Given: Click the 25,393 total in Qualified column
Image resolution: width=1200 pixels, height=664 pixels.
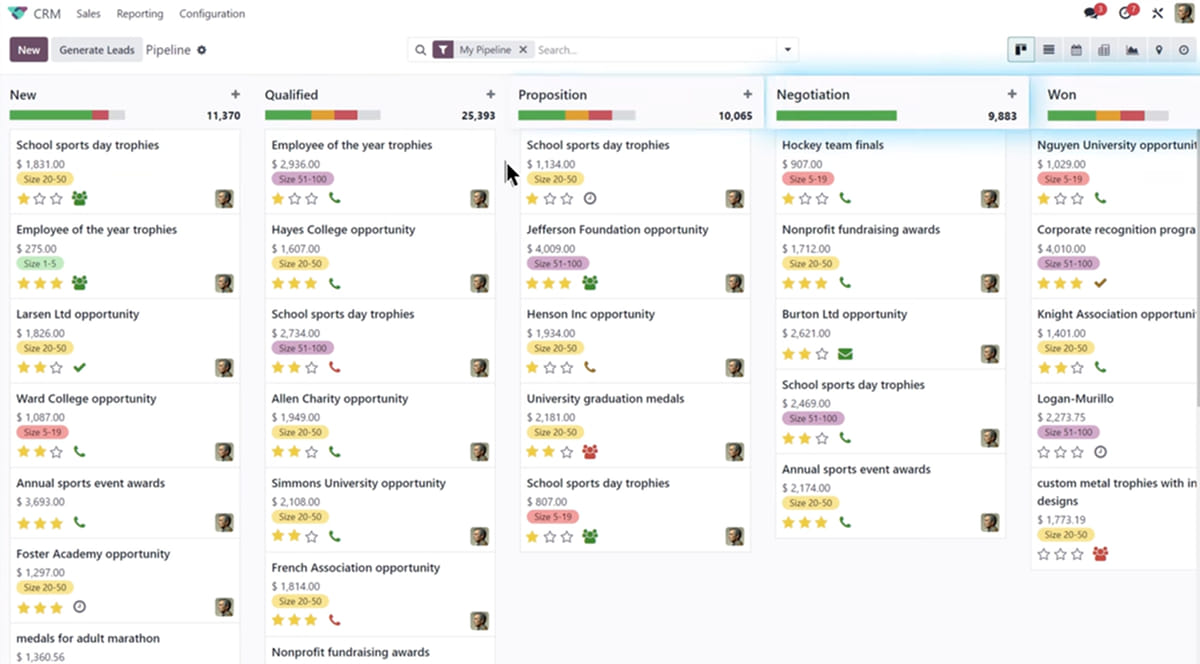Looking at the screenshot, I should coord(478,116).
